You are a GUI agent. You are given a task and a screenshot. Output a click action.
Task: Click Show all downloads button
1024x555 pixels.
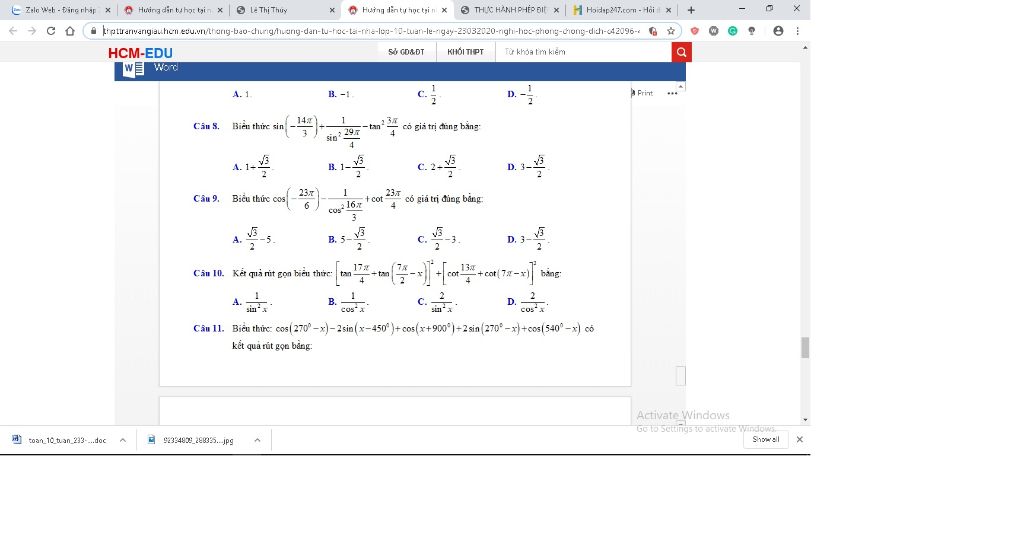[x=765, y=439]
